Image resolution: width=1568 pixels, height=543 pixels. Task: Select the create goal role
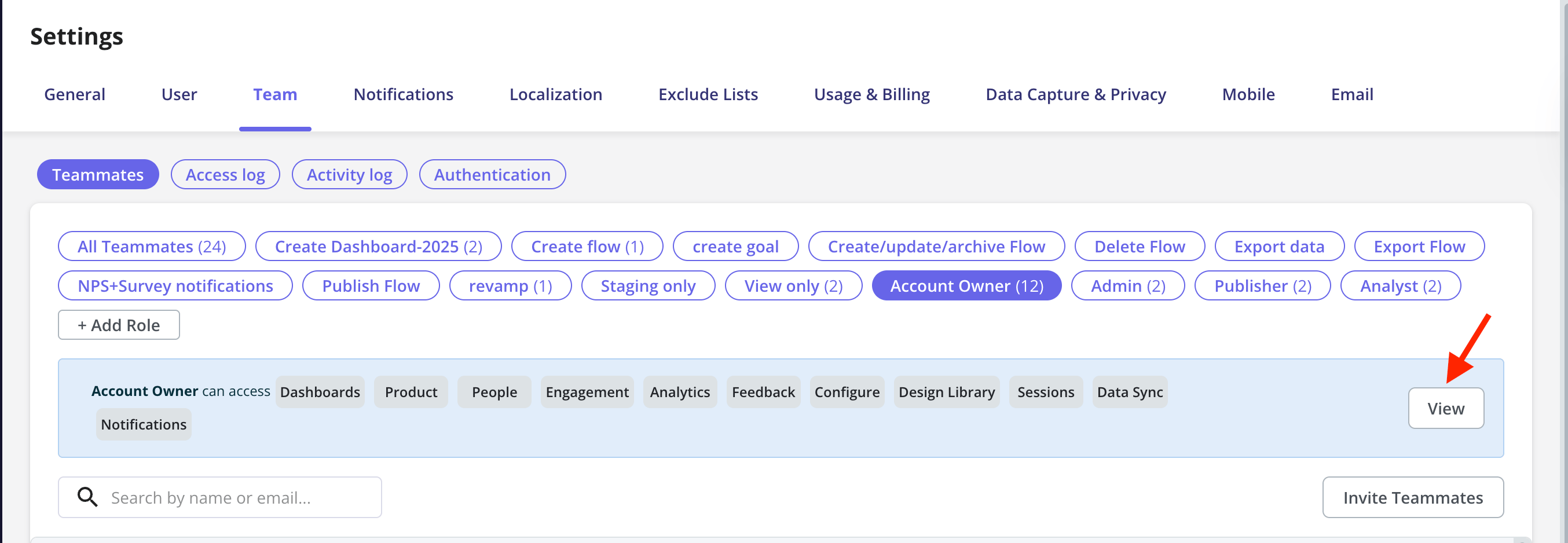tap(735, 247)
